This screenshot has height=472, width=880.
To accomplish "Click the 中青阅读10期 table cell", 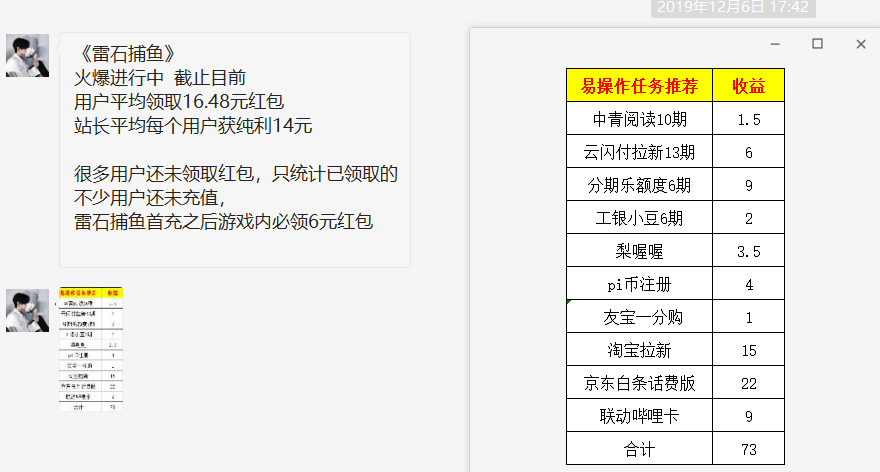I will (x=639, y=118).
